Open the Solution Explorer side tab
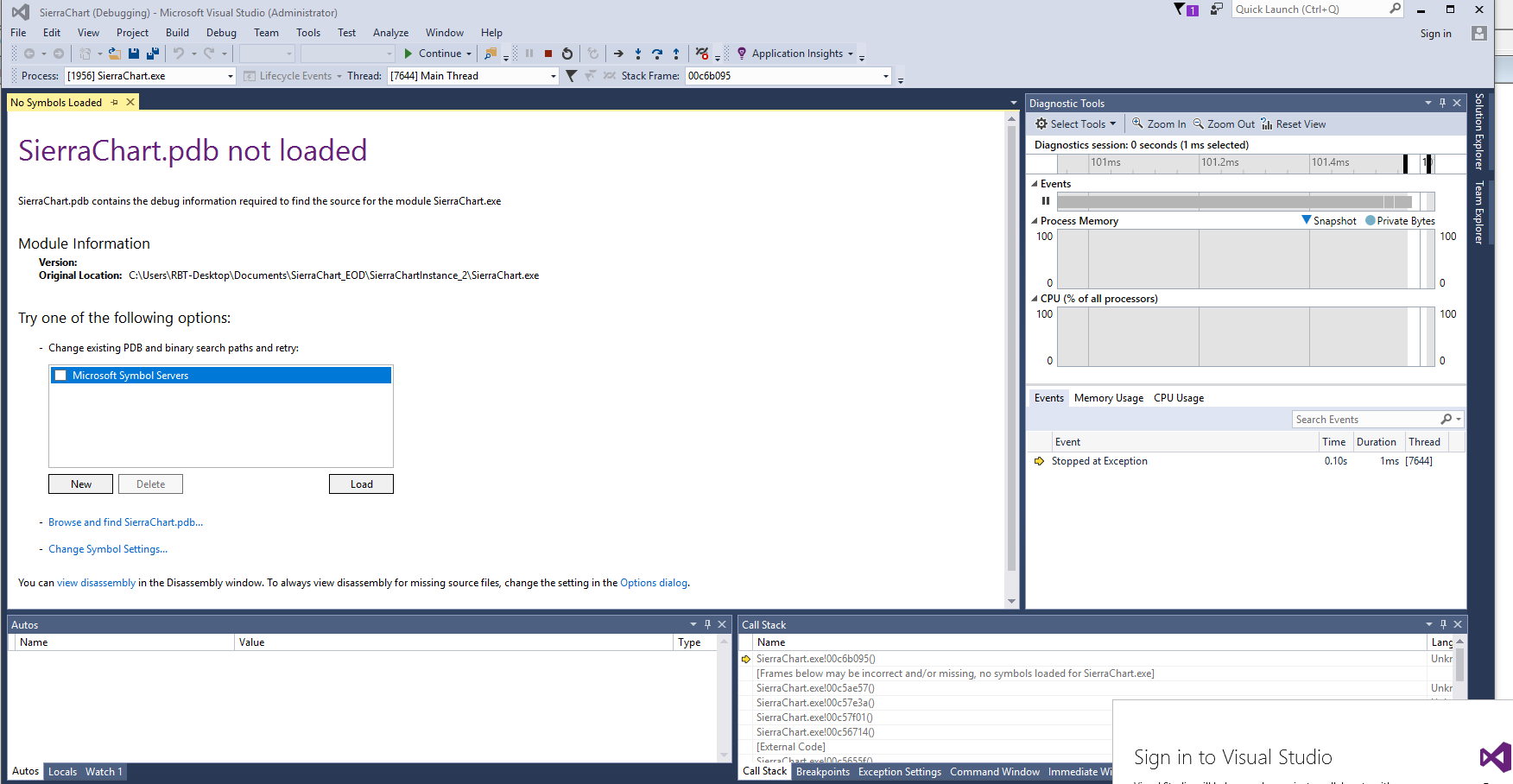Screen dimensions: 1513x784 1479,130
